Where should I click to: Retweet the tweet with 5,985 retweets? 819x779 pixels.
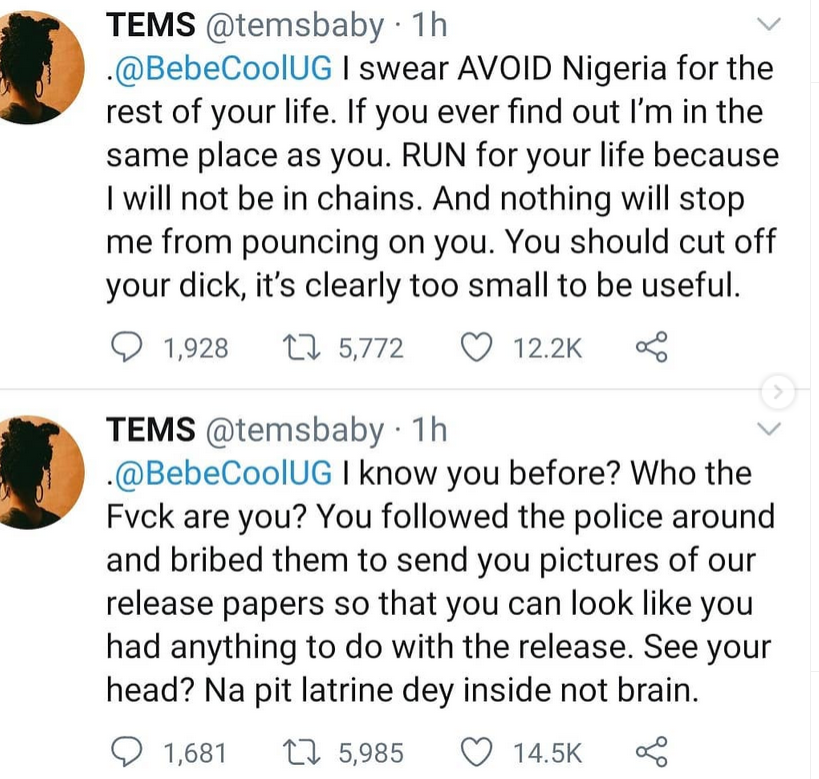coord(298,751)
